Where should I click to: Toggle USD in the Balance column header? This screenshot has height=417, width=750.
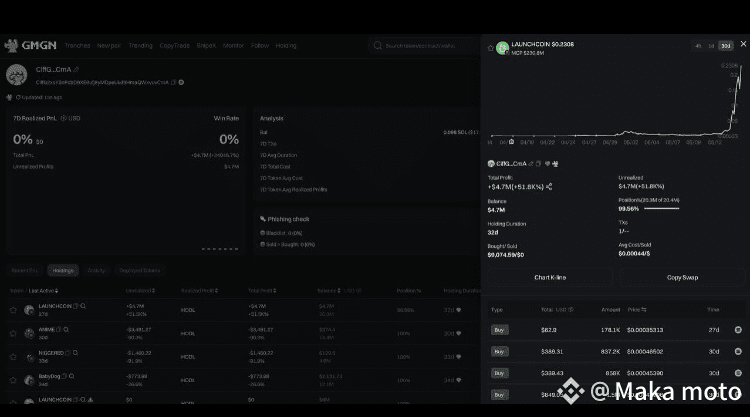(353, 291)
